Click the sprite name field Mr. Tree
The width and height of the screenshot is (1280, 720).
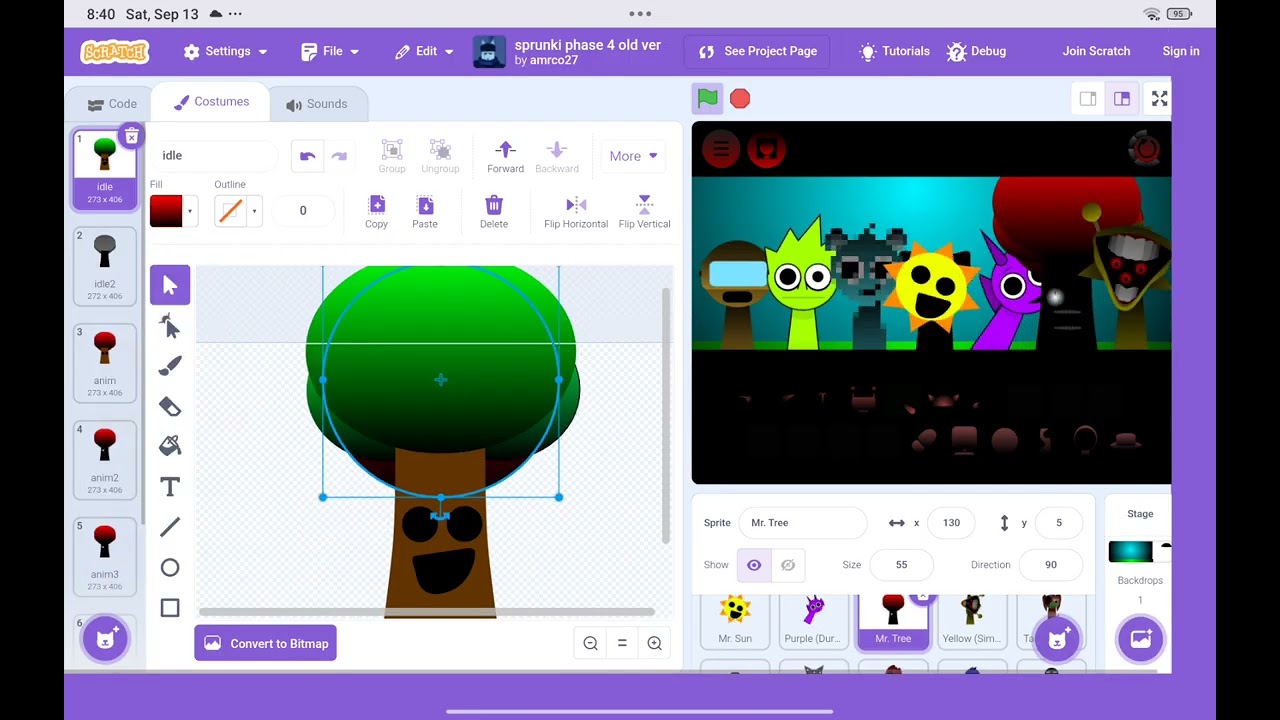802,523
